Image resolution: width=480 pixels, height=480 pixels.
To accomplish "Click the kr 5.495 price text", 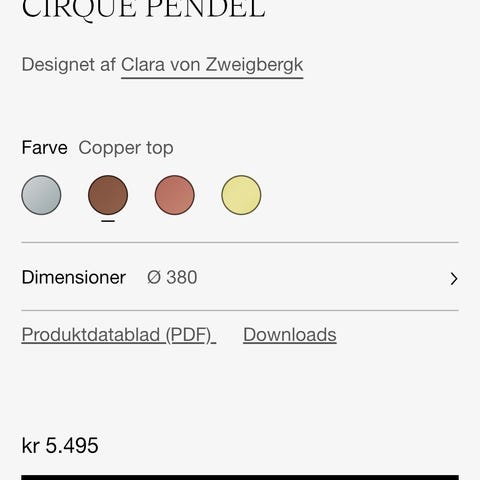I will tap(60, 445).
